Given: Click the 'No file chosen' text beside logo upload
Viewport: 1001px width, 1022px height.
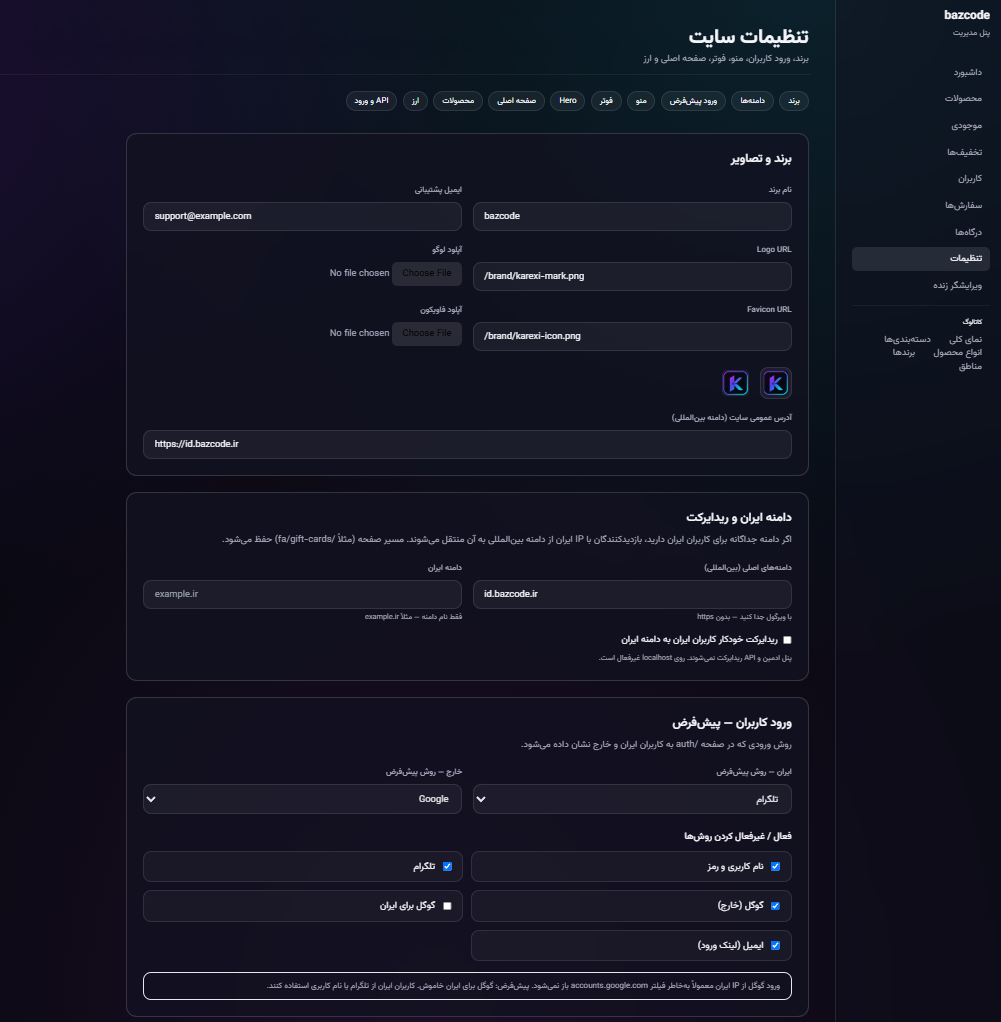Looking at the screenshot, I should click(359, 273).
